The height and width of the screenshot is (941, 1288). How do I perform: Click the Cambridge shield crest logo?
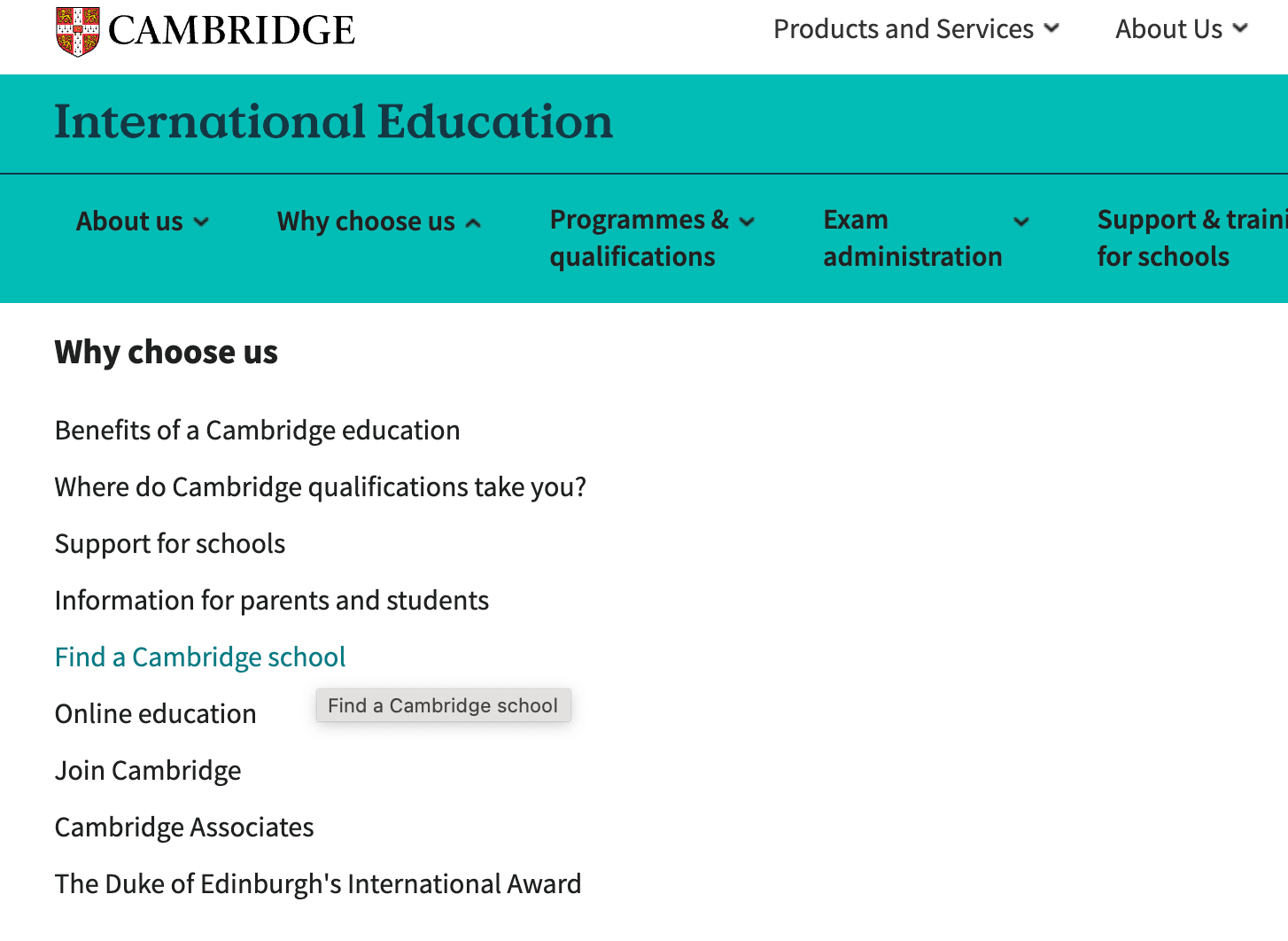coord(78,31)
